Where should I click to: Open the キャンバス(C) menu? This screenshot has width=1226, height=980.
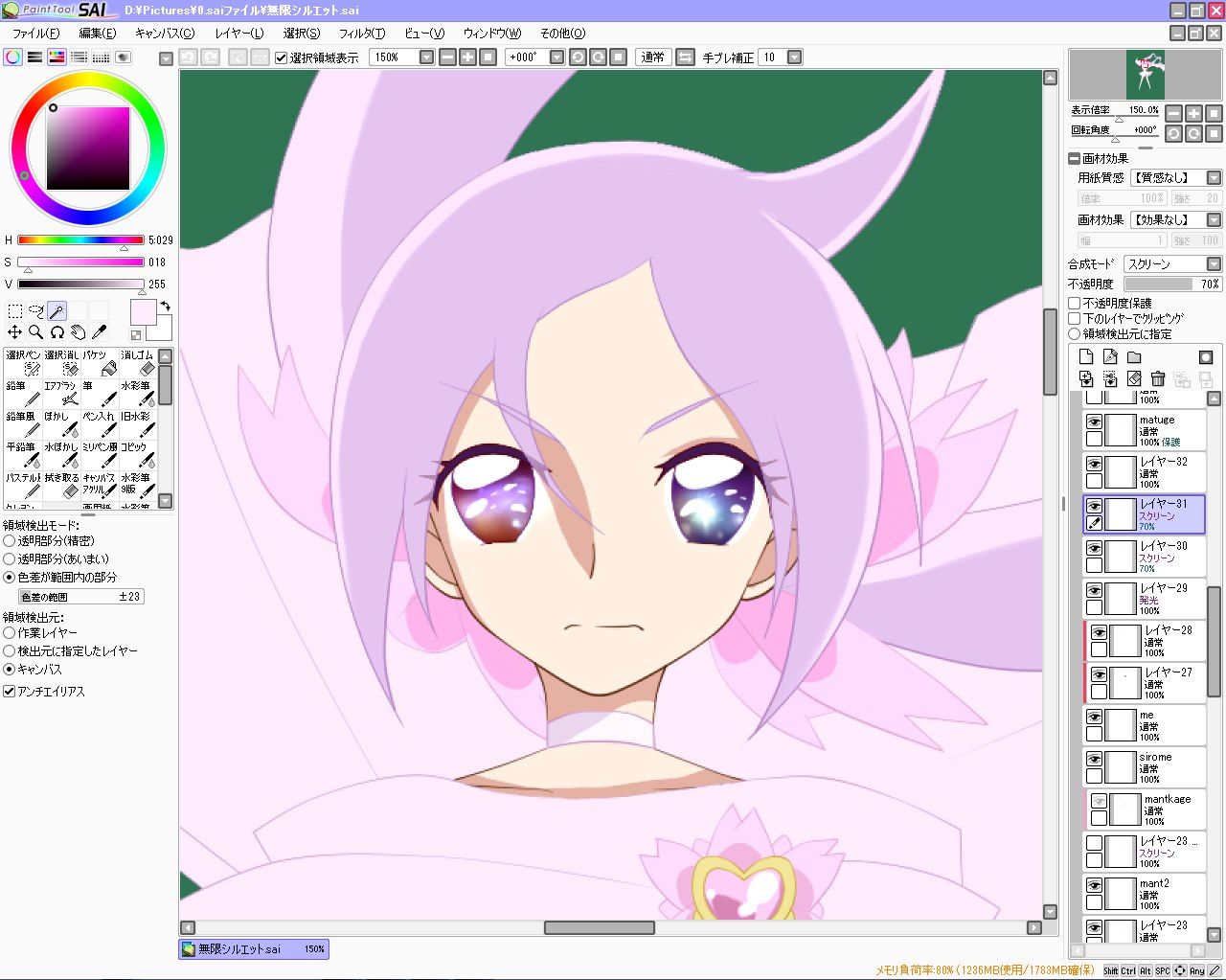coord(164,34)
